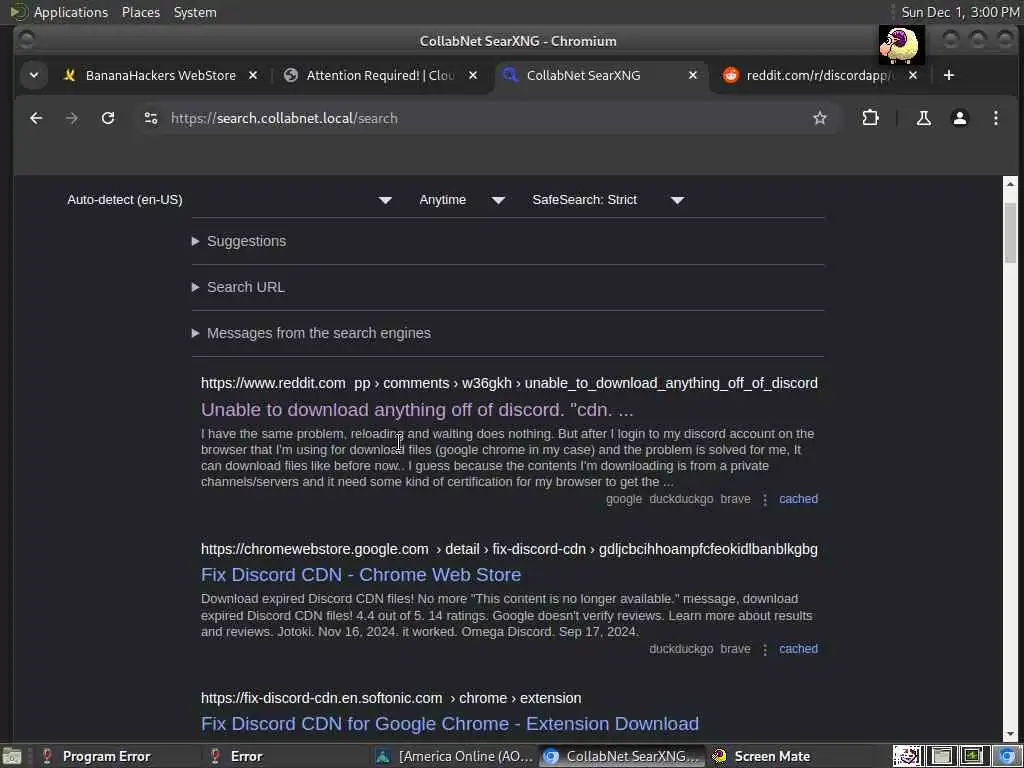This screenshot has height=768, width=1024.
Task: Open result Unable to download anything off discord
Action: click(417, 409)
